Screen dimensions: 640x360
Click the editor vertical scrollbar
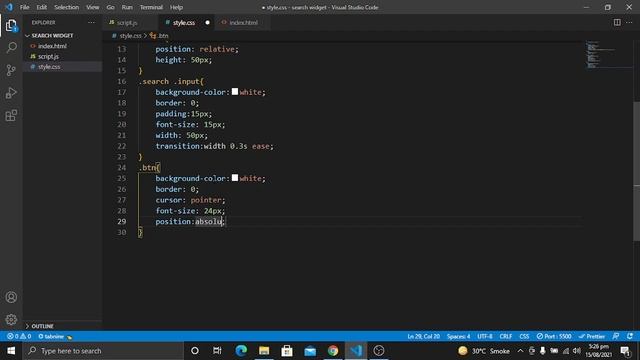pyautogui.click(x=636, y=171)
